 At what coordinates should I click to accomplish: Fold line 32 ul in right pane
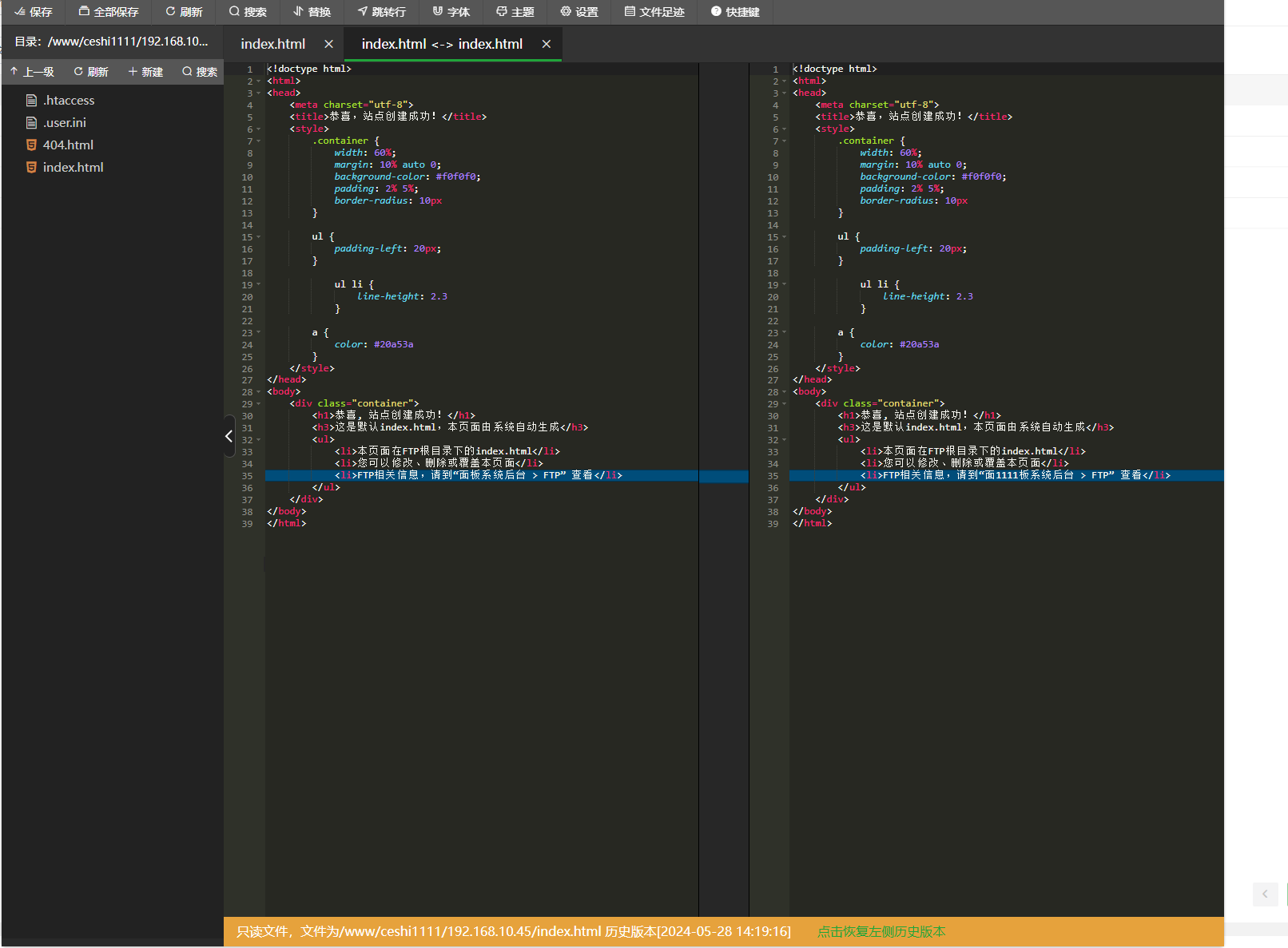785,440
